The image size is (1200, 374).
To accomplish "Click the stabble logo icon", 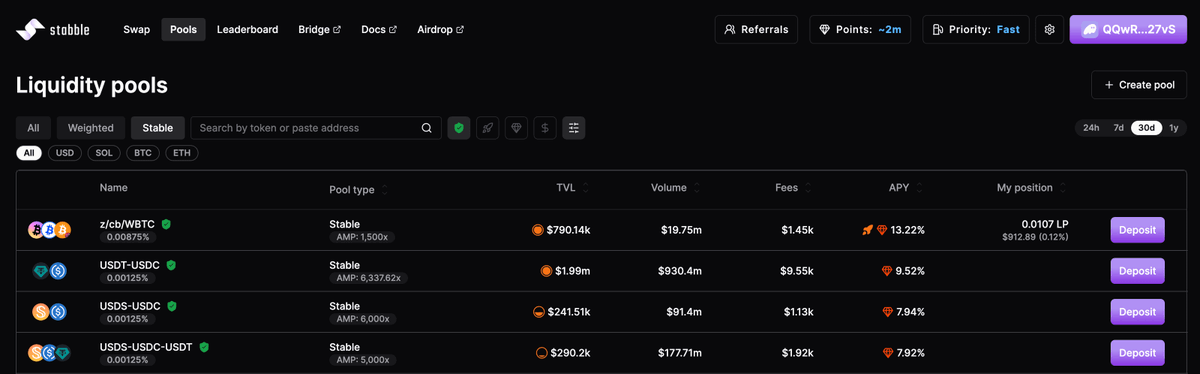I will pyautogui.click(x=29, y=30).
